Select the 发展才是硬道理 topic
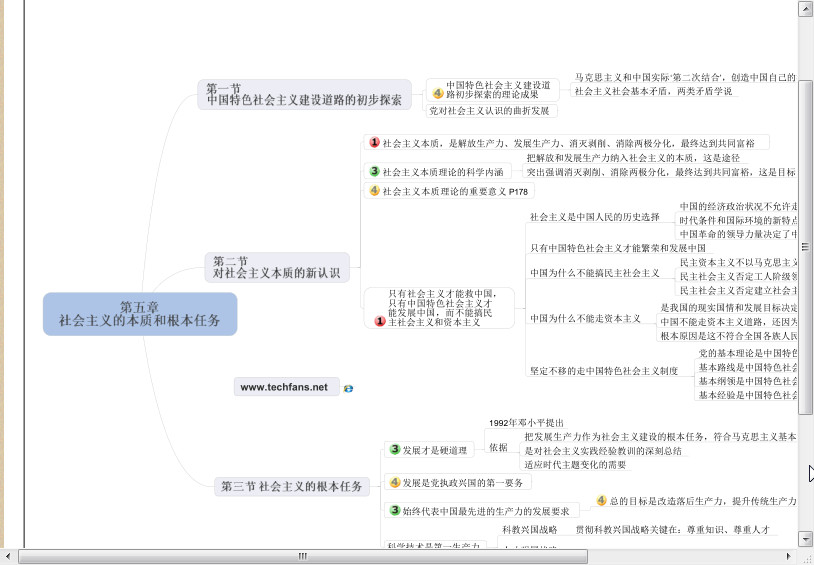The width and height of the screenshot is (814, 565). (x=429, y=450)
